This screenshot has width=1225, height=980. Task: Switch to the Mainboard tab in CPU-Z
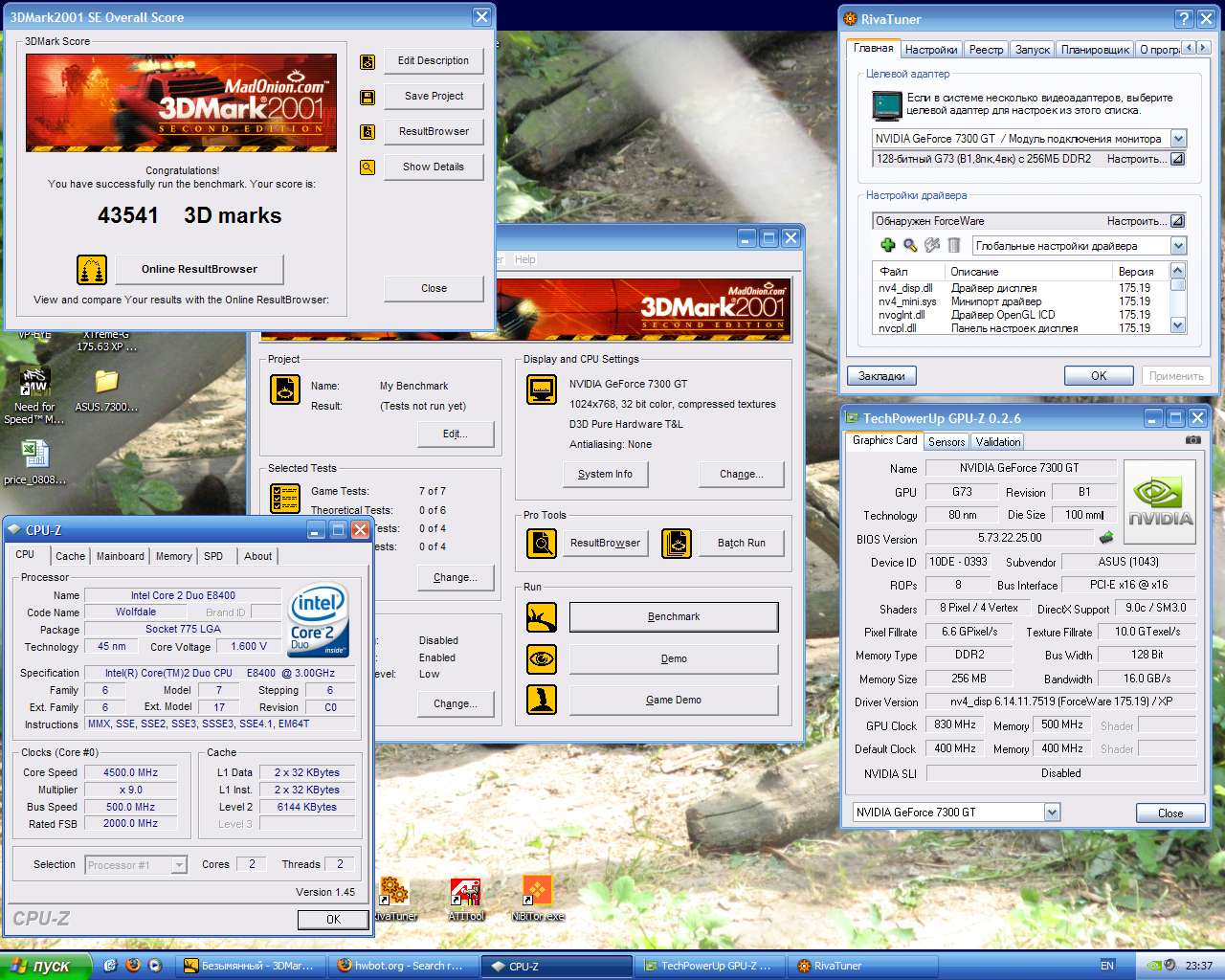pyautogui.click(x=121, y=556)
